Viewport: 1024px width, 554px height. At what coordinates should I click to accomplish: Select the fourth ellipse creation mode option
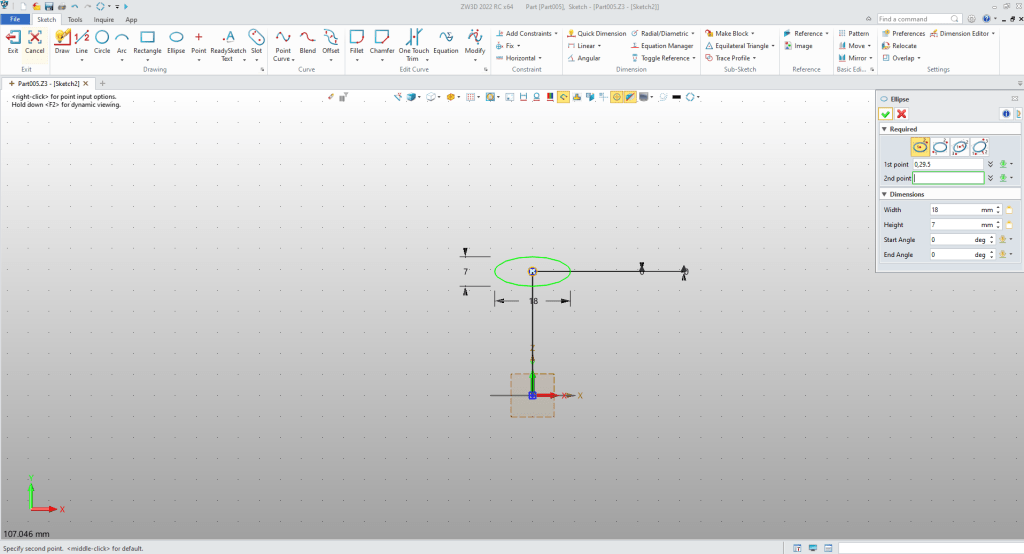(980, 146)
